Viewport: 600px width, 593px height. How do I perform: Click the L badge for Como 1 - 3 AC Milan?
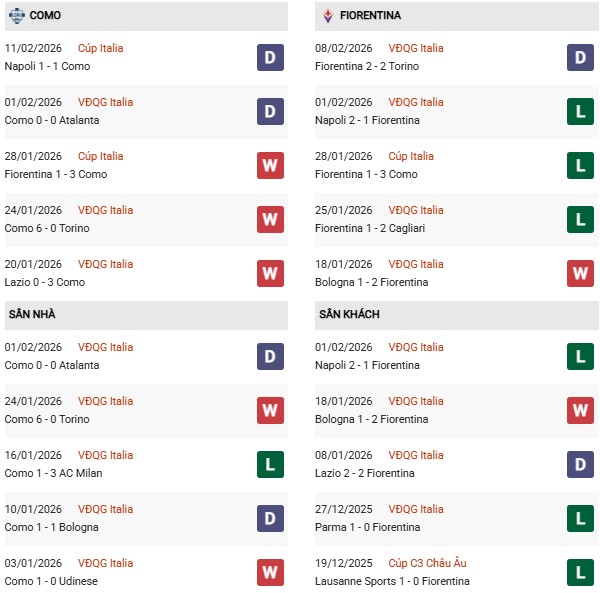click(x=270, y=465)
